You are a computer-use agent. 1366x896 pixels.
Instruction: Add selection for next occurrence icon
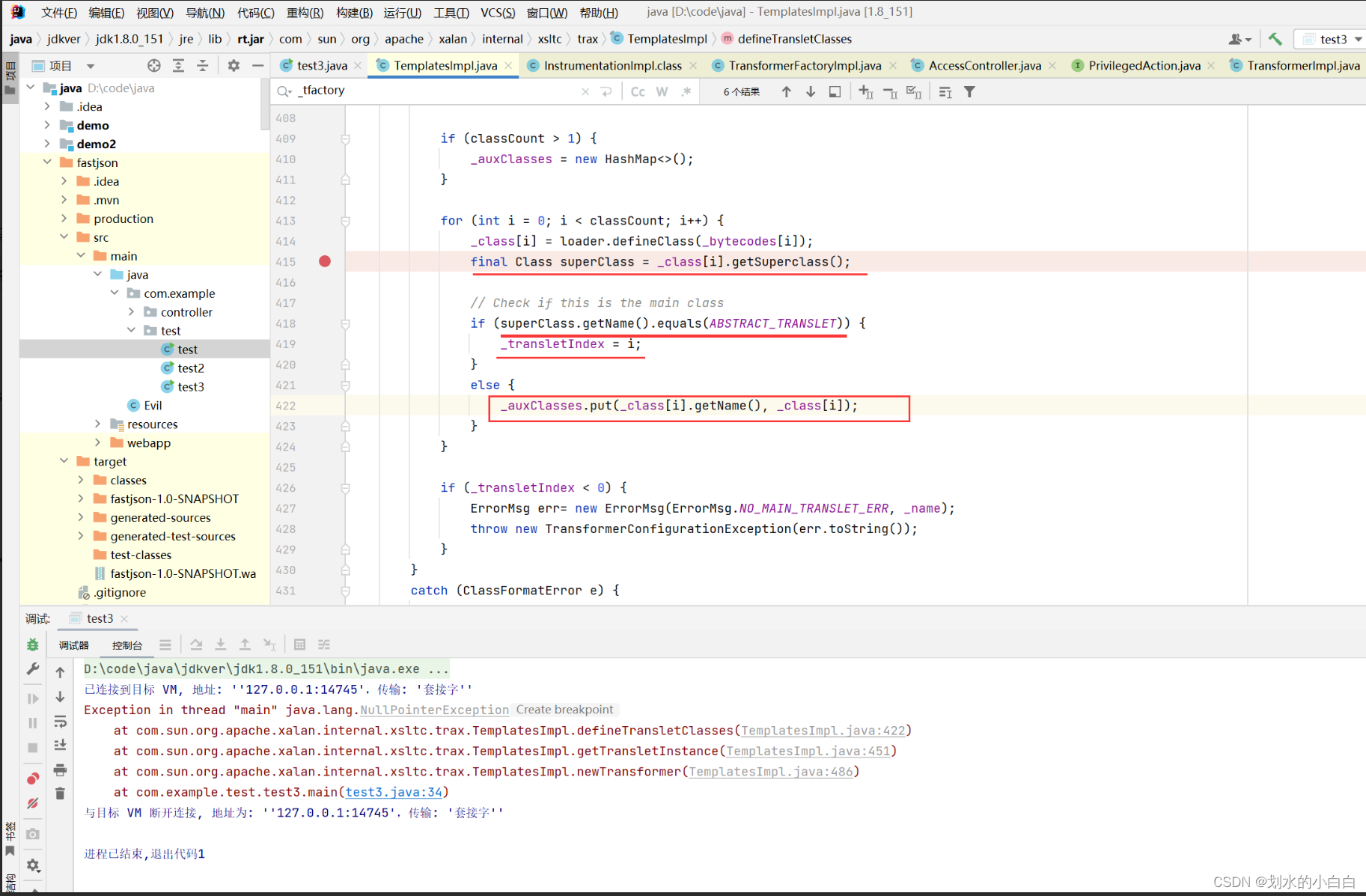click(866, 91)
